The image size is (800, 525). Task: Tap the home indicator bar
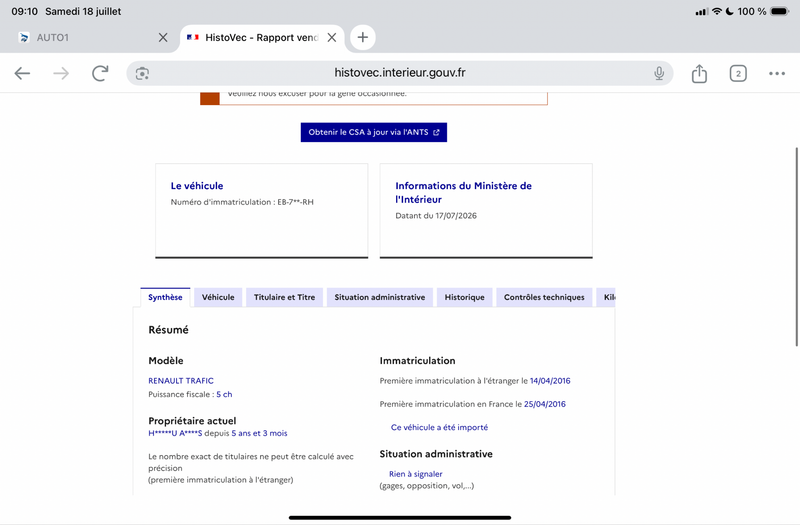point(400,517)
